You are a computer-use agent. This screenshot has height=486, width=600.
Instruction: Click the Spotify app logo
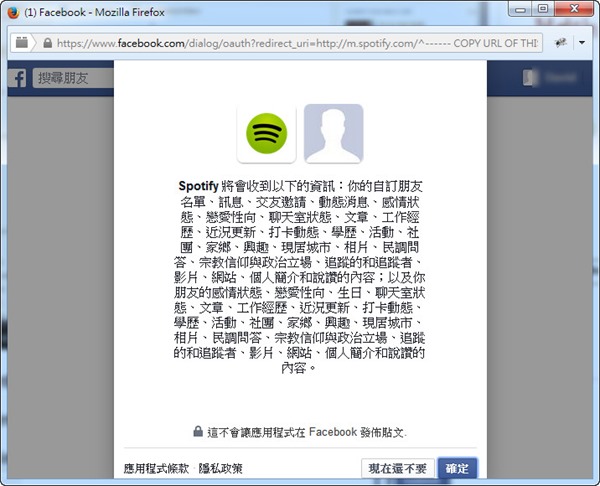click(x=266, y=134)
